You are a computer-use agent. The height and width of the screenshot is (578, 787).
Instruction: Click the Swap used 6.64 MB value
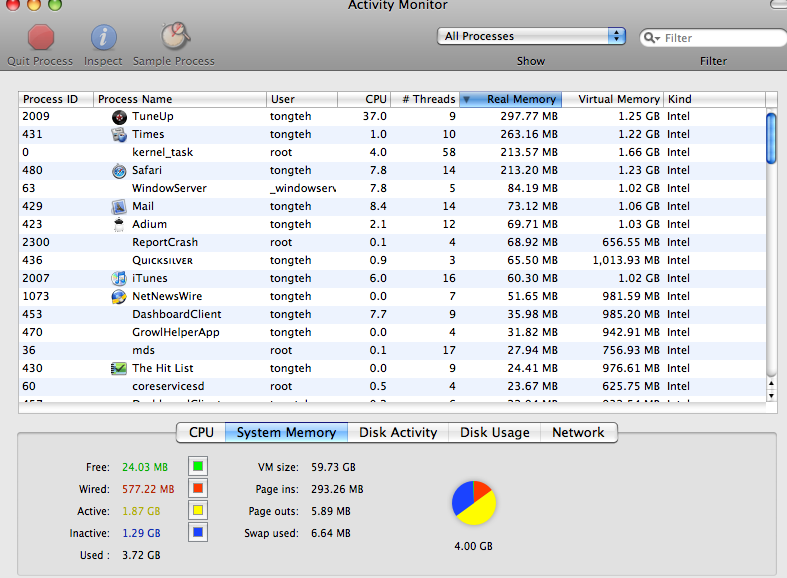[x=331, y=533]
